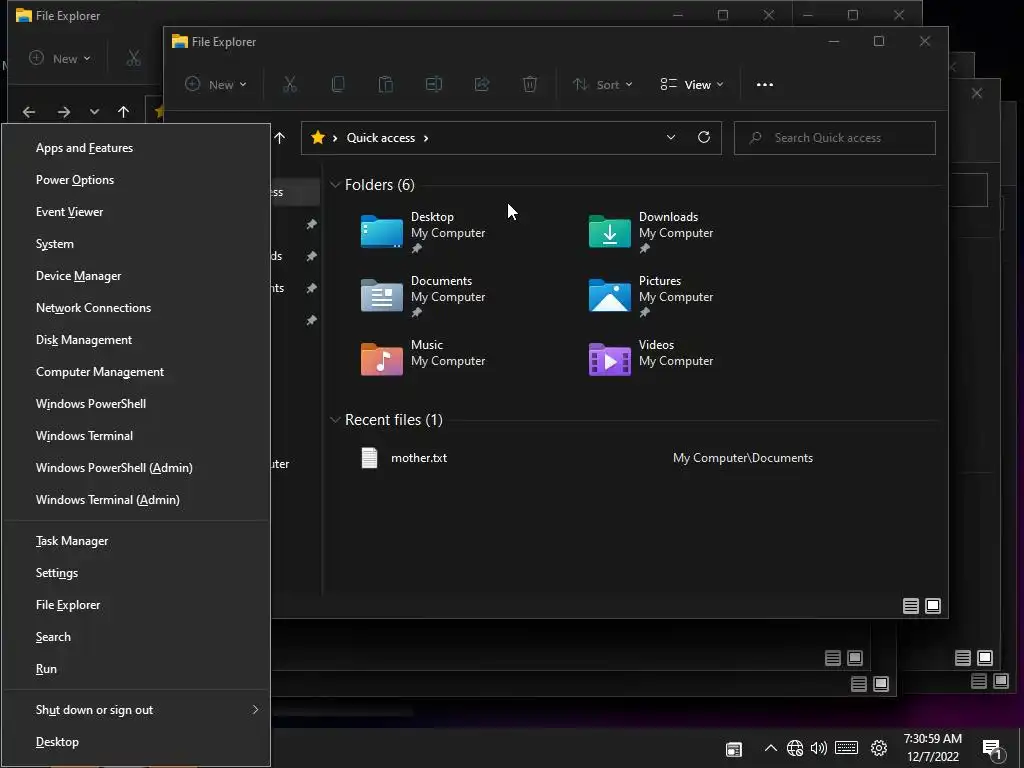Viewport: 1024px width, 768px height.
Task: Select Settings in the Win+X menu
Action: coord(136,573)
